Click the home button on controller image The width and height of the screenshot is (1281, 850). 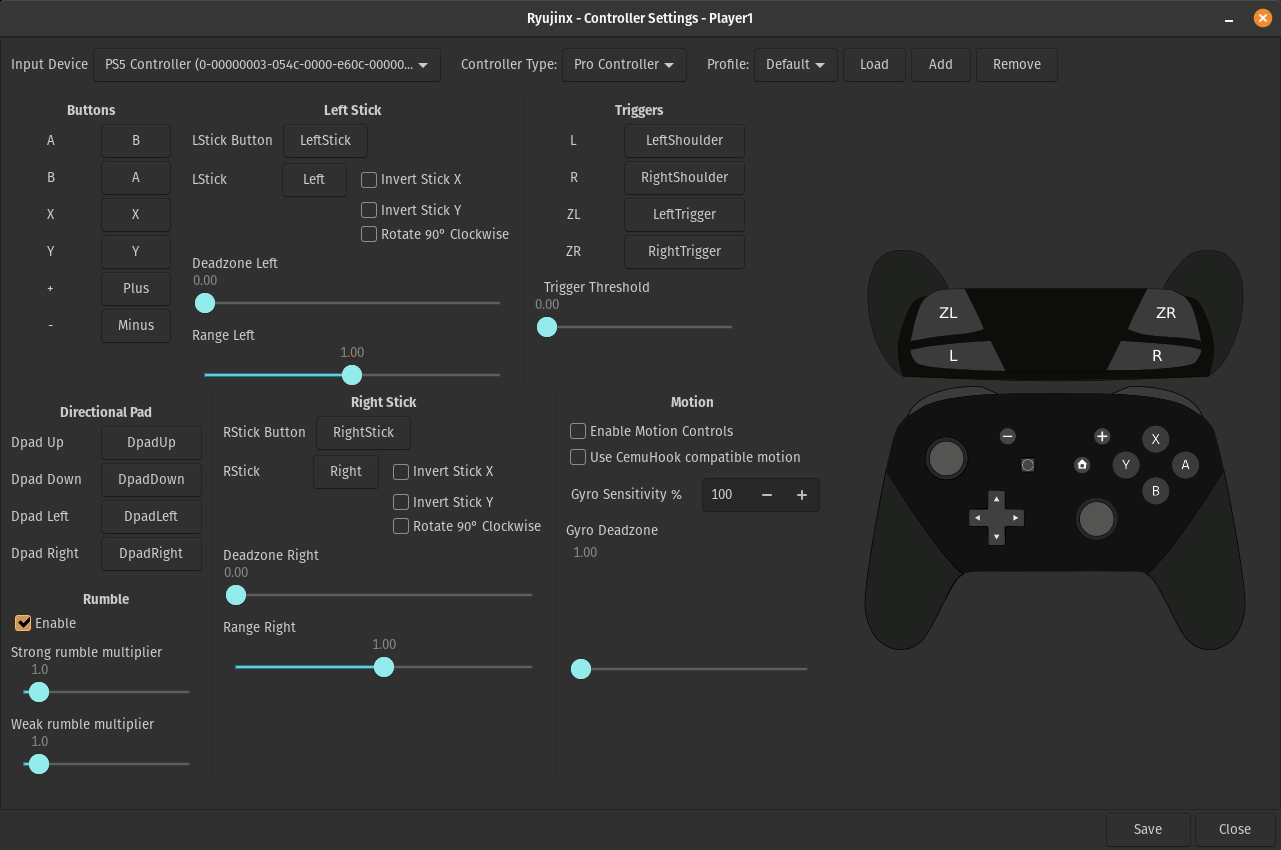(1082, 465)
